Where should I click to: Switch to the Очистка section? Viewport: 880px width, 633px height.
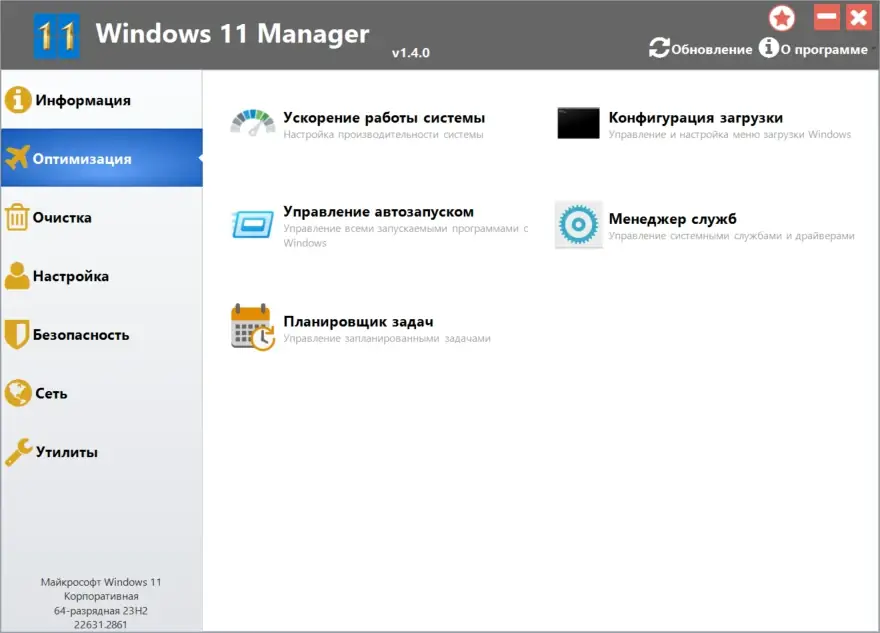point(102,217)
